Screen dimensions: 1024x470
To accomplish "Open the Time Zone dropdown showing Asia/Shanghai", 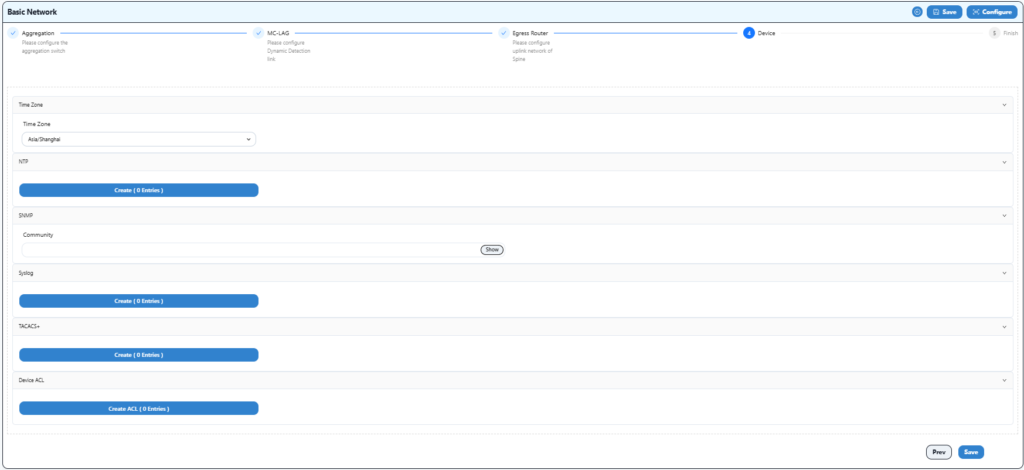I will coord(138,139).
